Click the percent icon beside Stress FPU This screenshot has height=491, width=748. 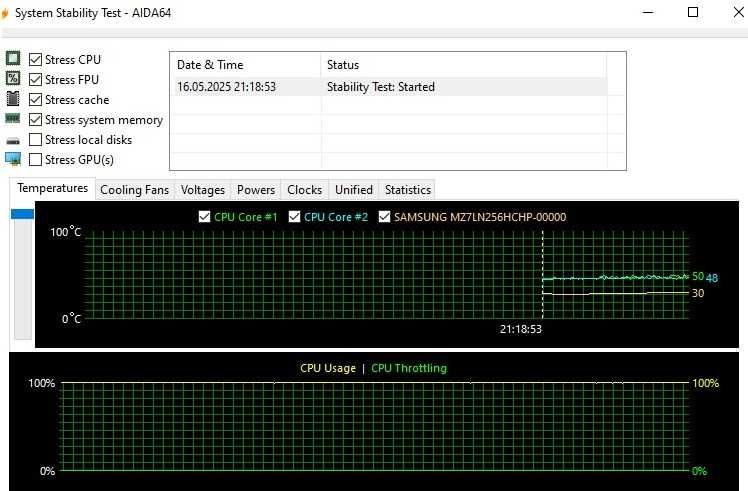click(x=13, y=78)
